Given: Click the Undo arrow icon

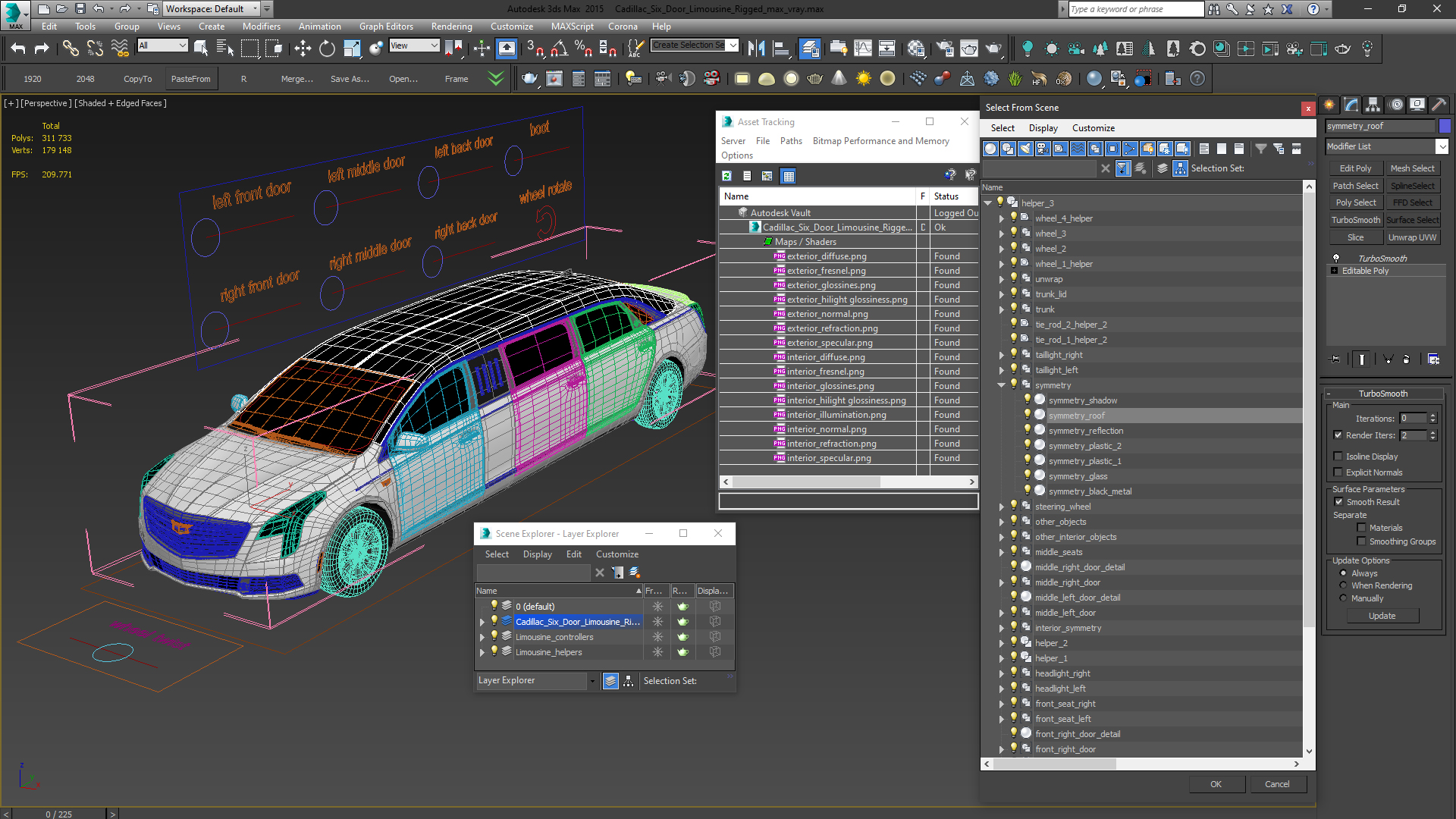Looking at the screenshot, I should click(18, 49).
